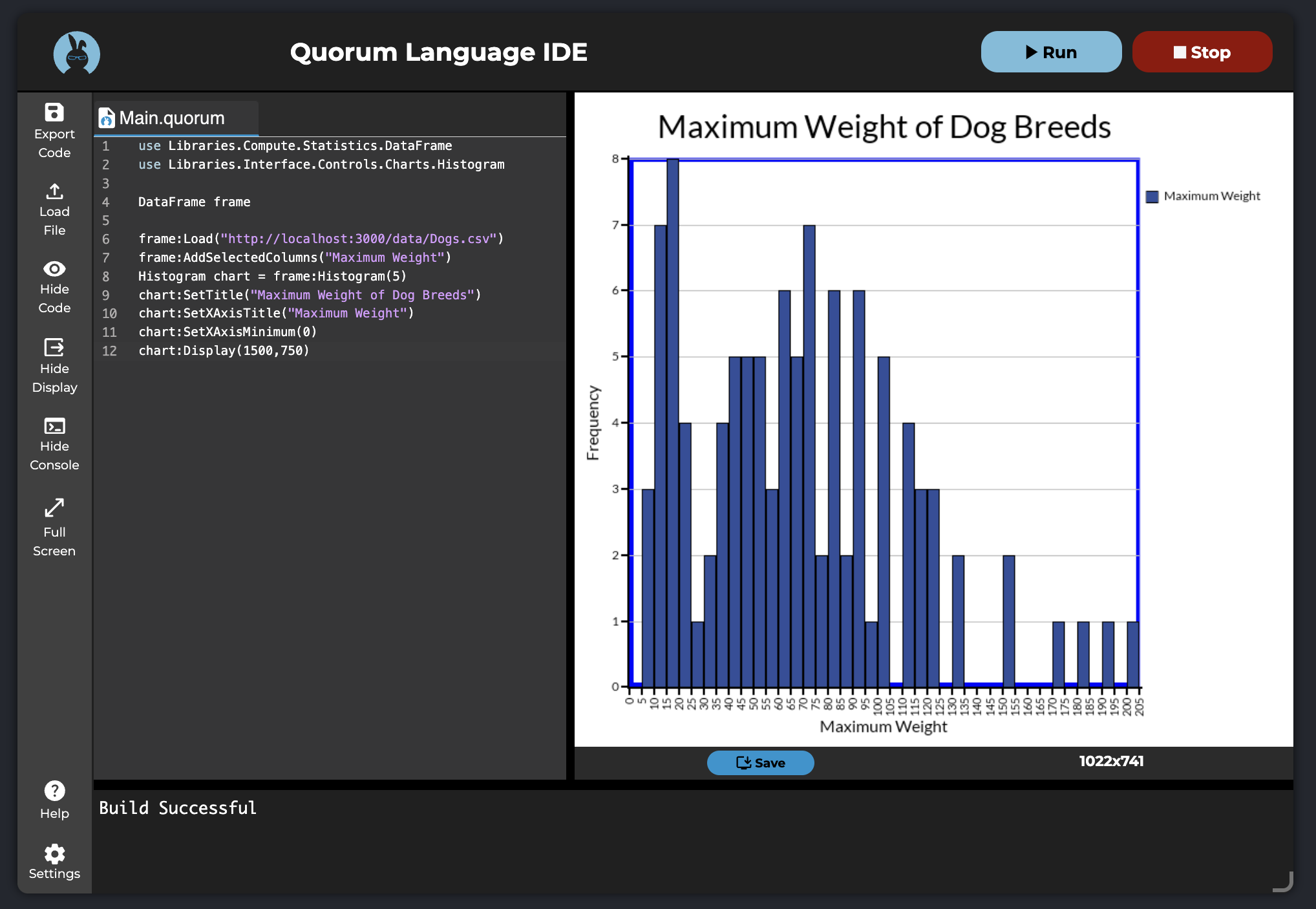This screenshot has height=909, width=1316.
Task: Toggle Hide Code eye icon
Action: 54,269
